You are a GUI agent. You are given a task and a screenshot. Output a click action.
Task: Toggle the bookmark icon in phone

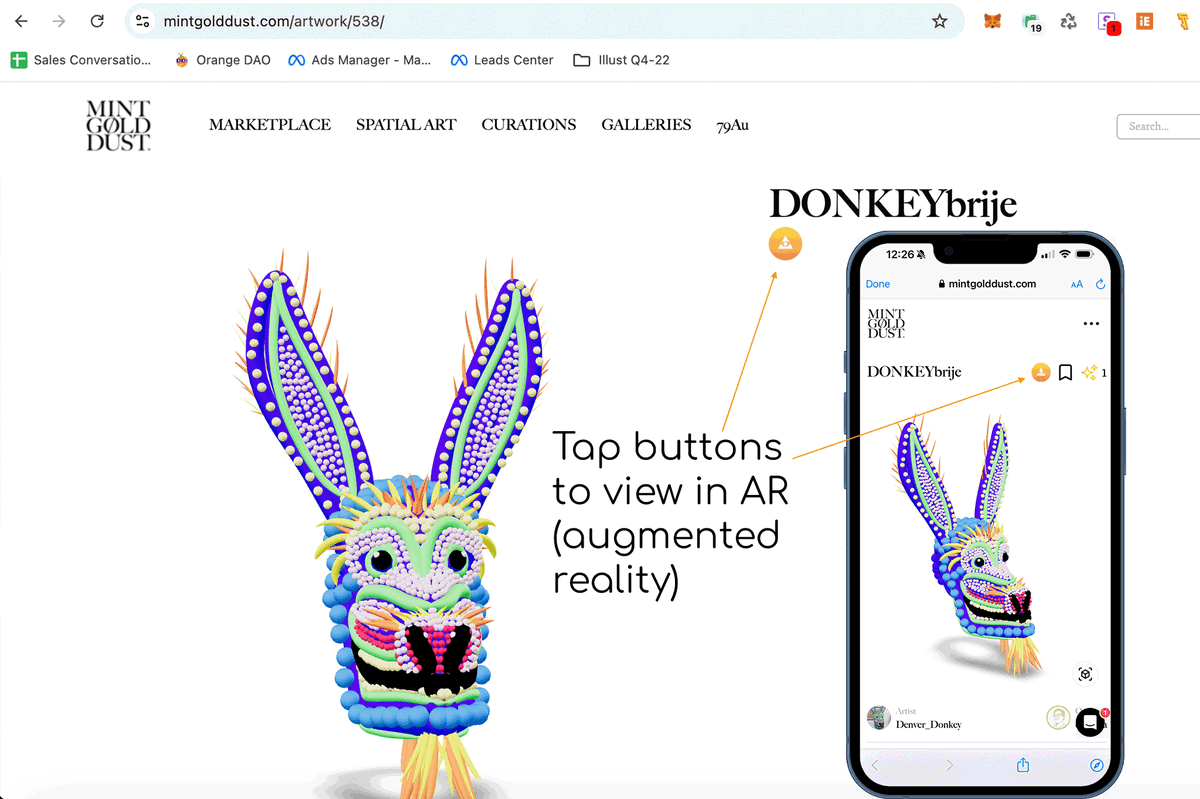[1066, 372]
